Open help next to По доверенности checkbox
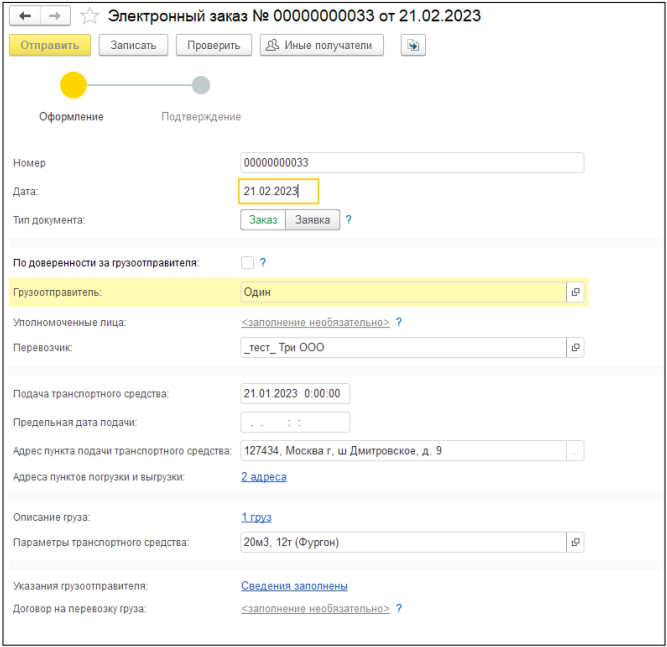 point(263,263)
